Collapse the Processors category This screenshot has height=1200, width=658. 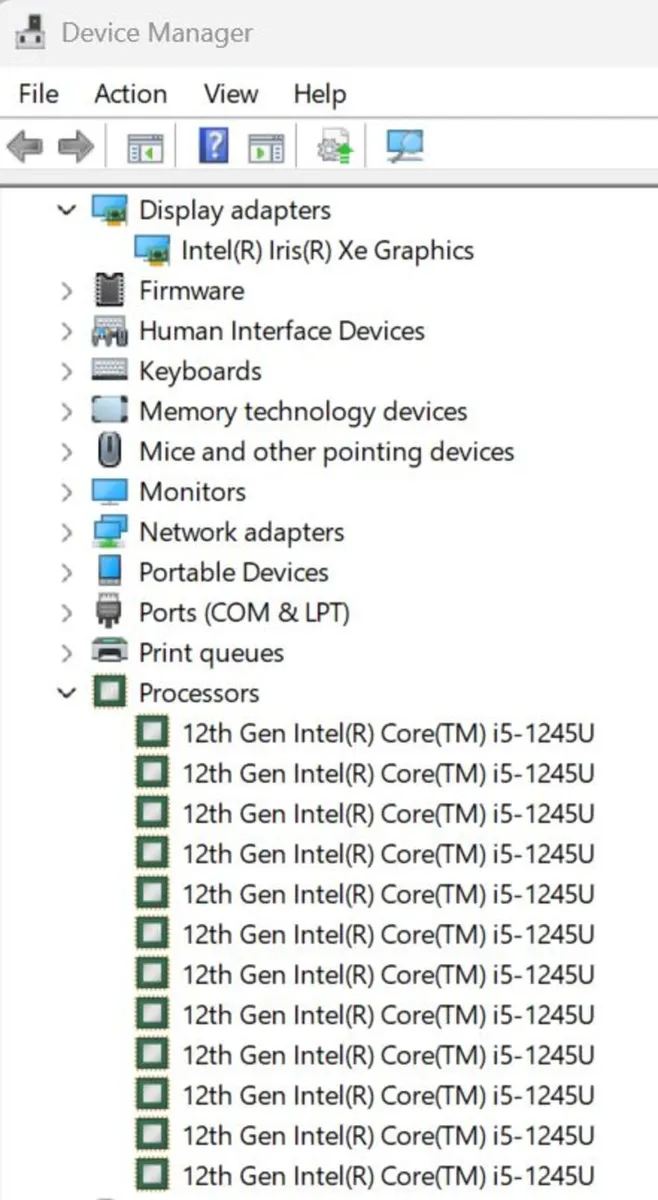(66, 692)
